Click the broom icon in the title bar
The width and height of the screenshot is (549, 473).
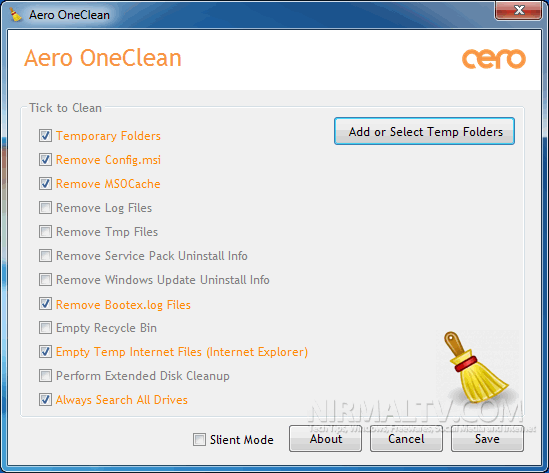[15, 15]
